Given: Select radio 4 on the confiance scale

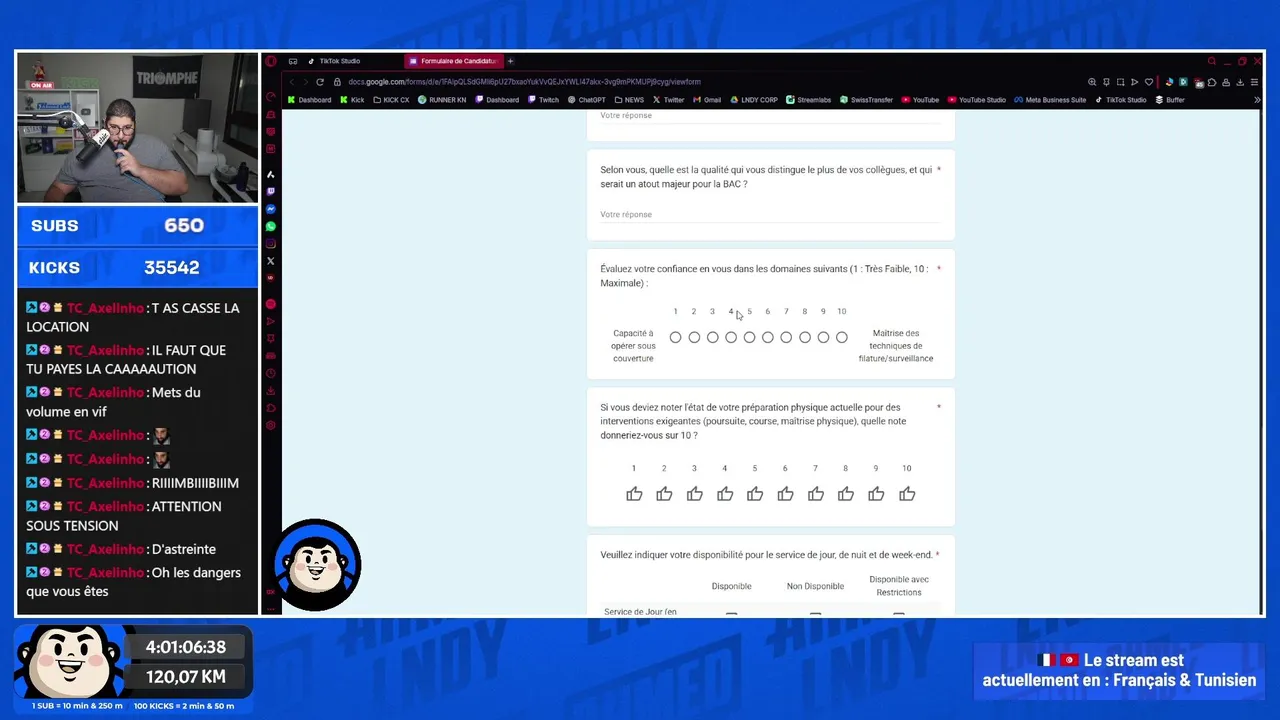Looking at the screenshot, I should (731, 337).
